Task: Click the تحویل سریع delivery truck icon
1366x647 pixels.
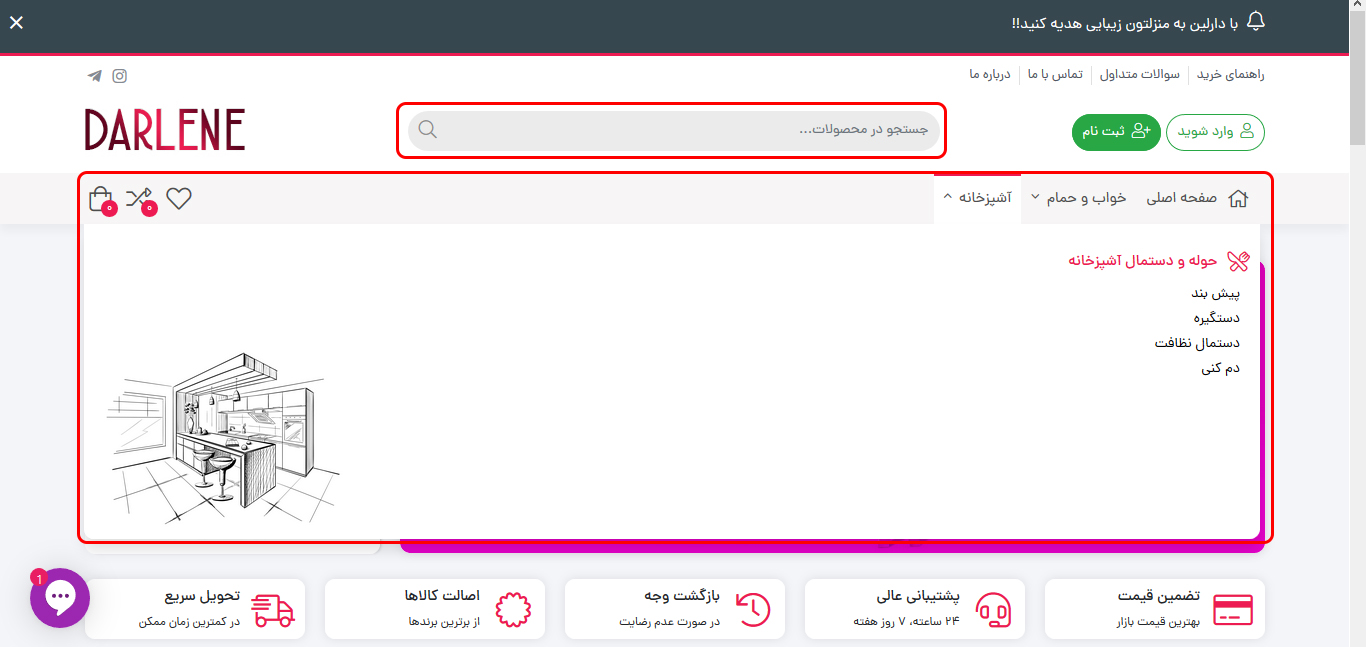Action: click(271, 608)
